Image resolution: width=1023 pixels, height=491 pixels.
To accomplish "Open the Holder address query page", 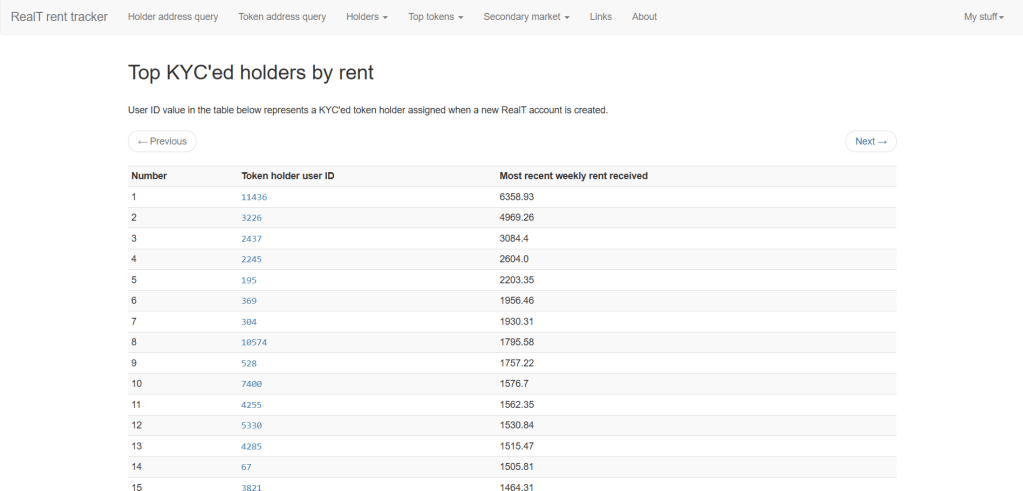I will click(173, 17).
